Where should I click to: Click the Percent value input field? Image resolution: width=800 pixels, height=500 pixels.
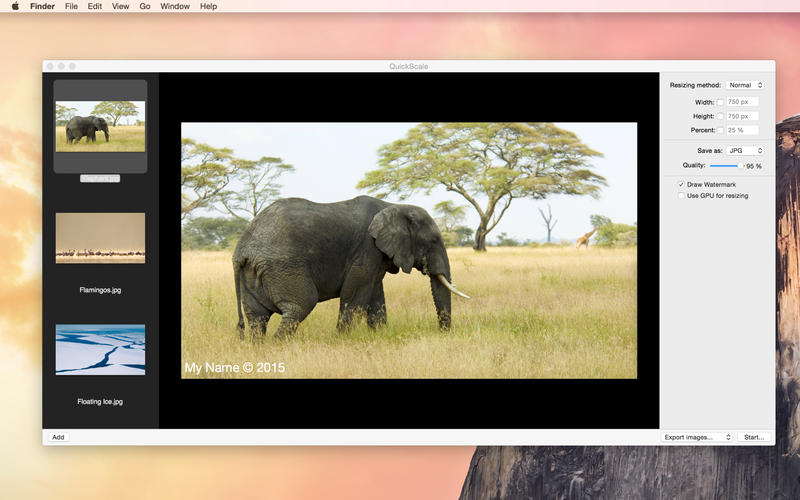click(x=743, y=130)
